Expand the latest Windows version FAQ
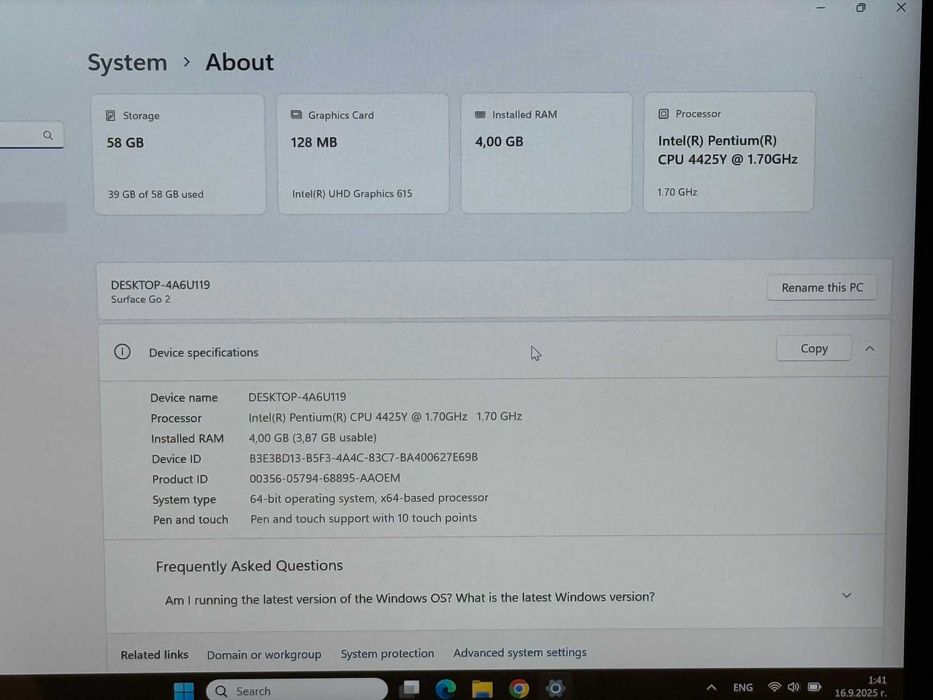The image size is (933, 700). coord(846,595)
